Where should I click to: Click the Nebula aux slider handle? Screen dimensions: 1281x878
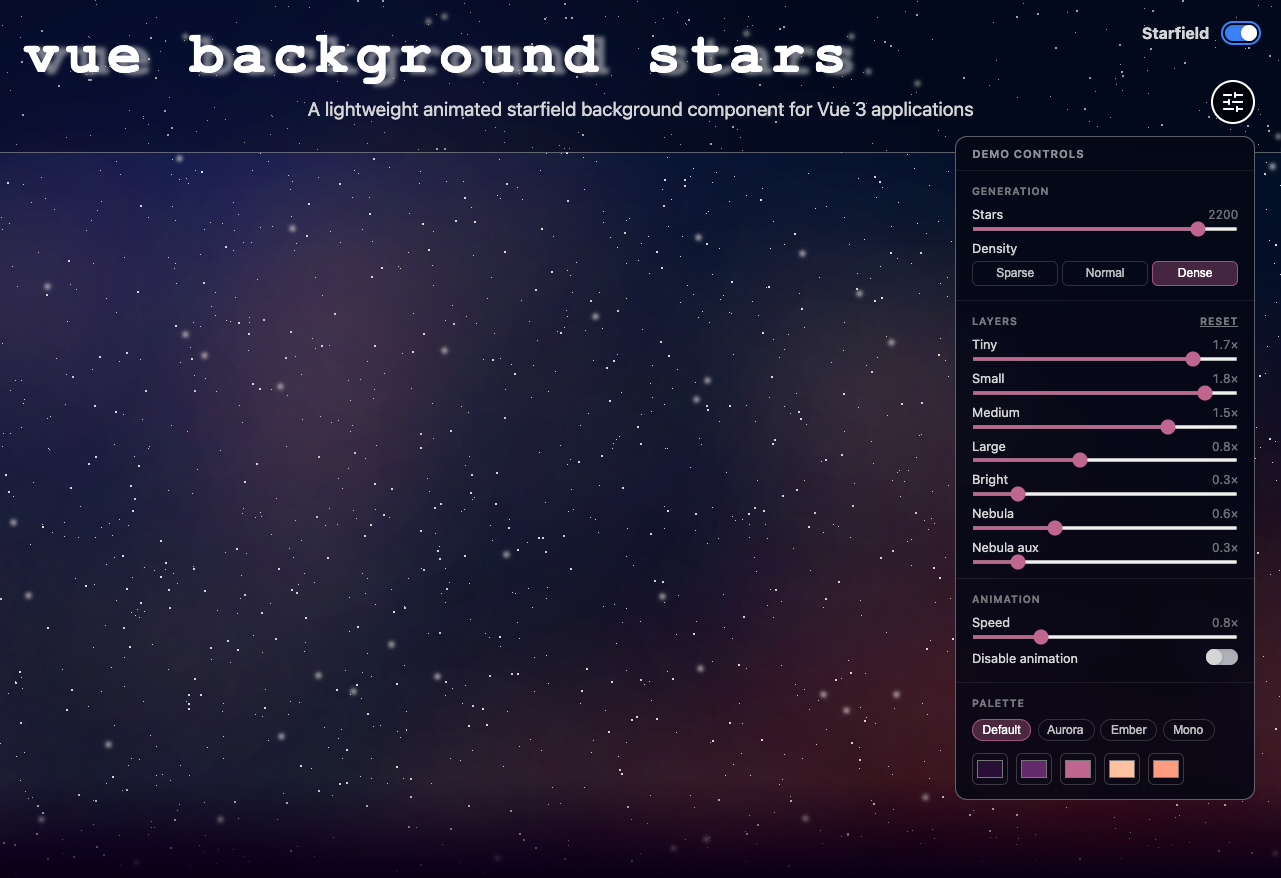(1018, 562)
